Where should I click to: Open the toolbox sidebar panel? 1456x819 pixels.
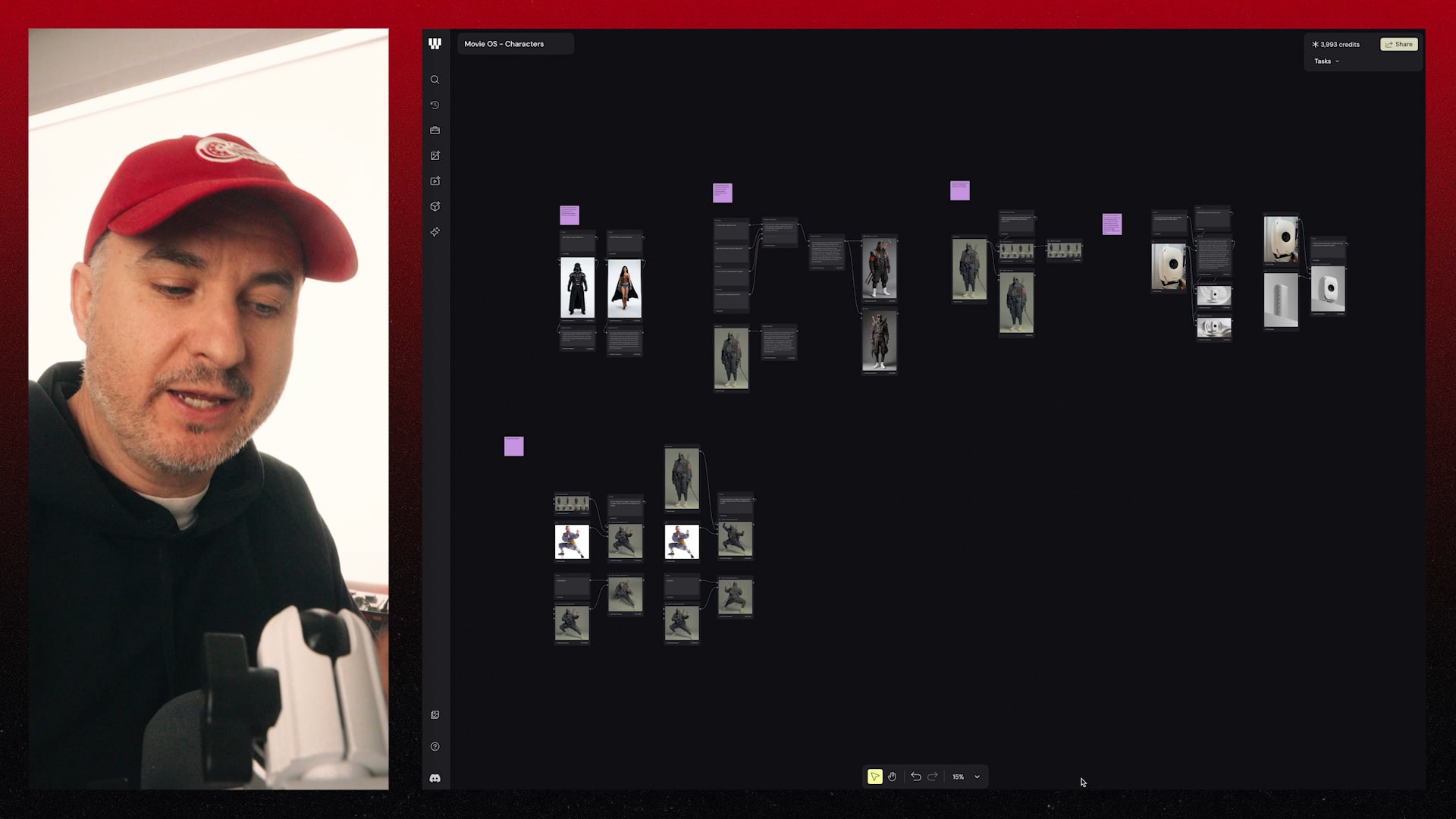(x=435, y=130)
